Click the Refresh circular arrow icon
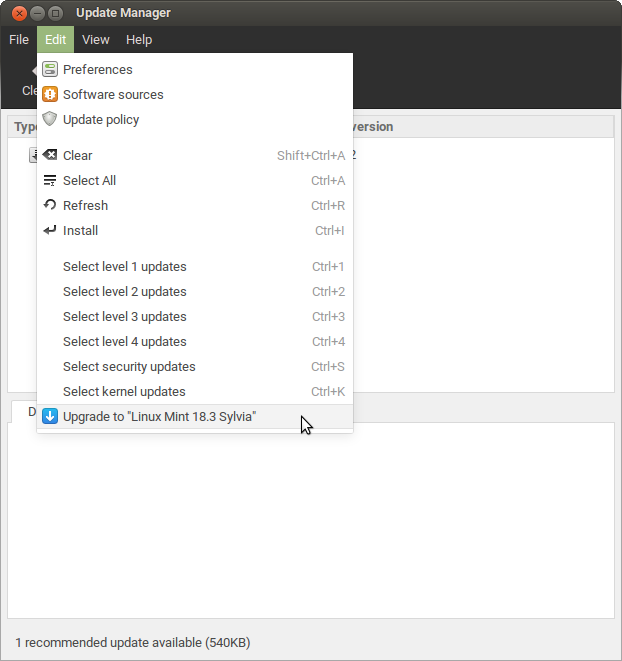 click(50, 205)
